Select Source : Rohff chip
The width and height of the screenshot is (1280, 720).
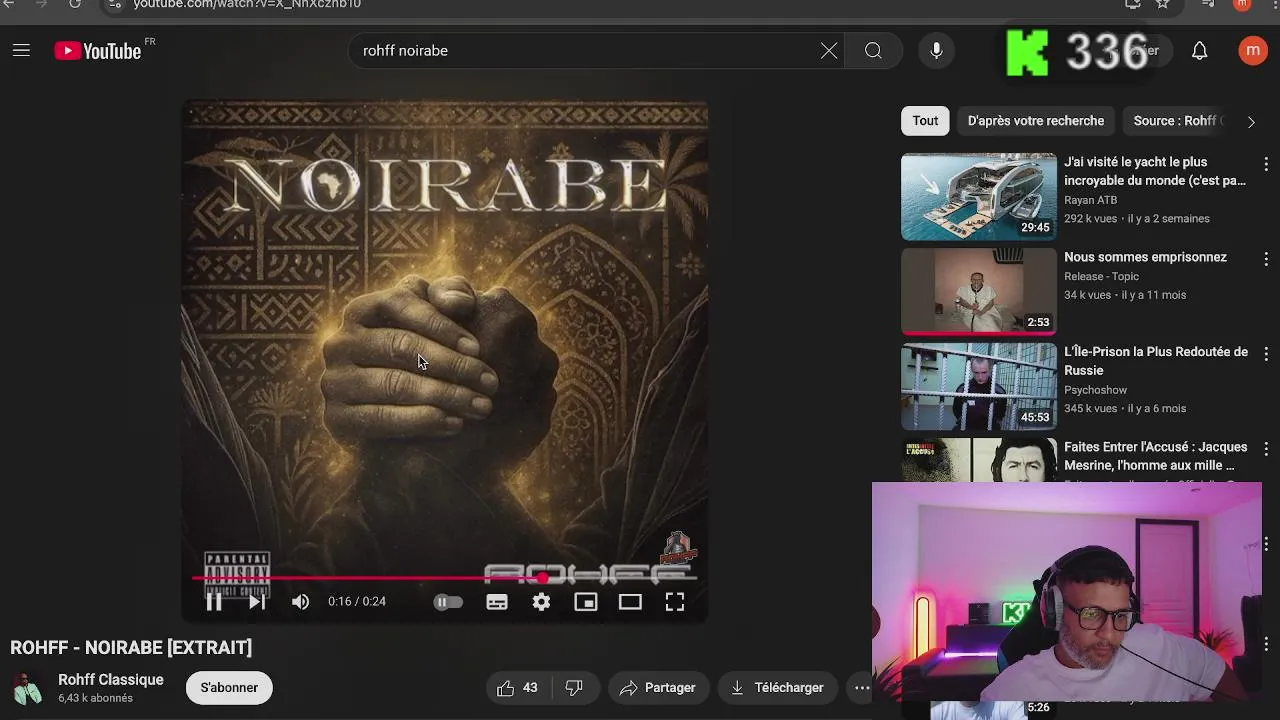pos(1177,121)
